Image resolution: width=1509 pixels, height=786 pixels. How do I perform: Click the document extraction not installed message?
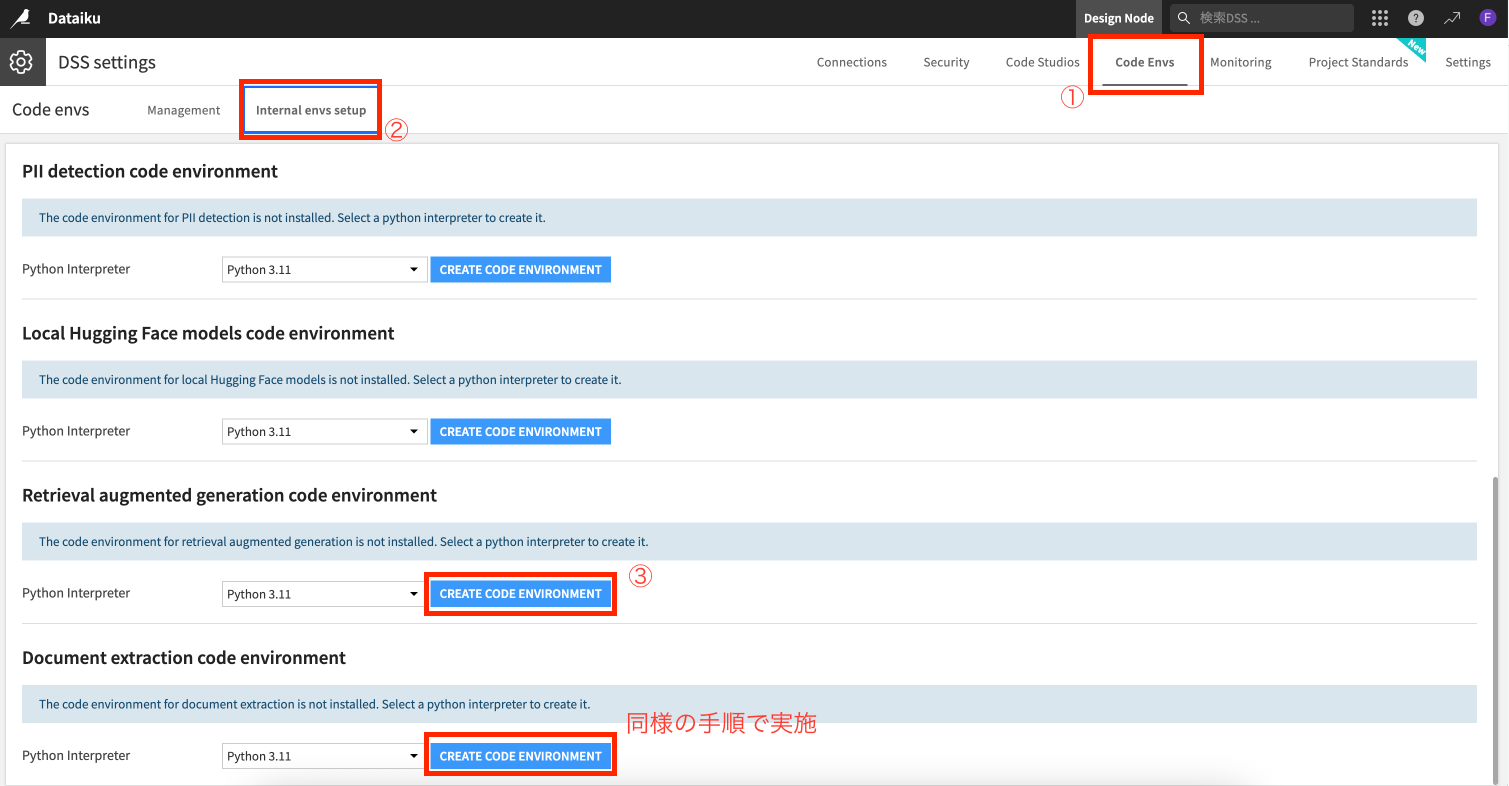pyautogui.click(x=314, y=704)
